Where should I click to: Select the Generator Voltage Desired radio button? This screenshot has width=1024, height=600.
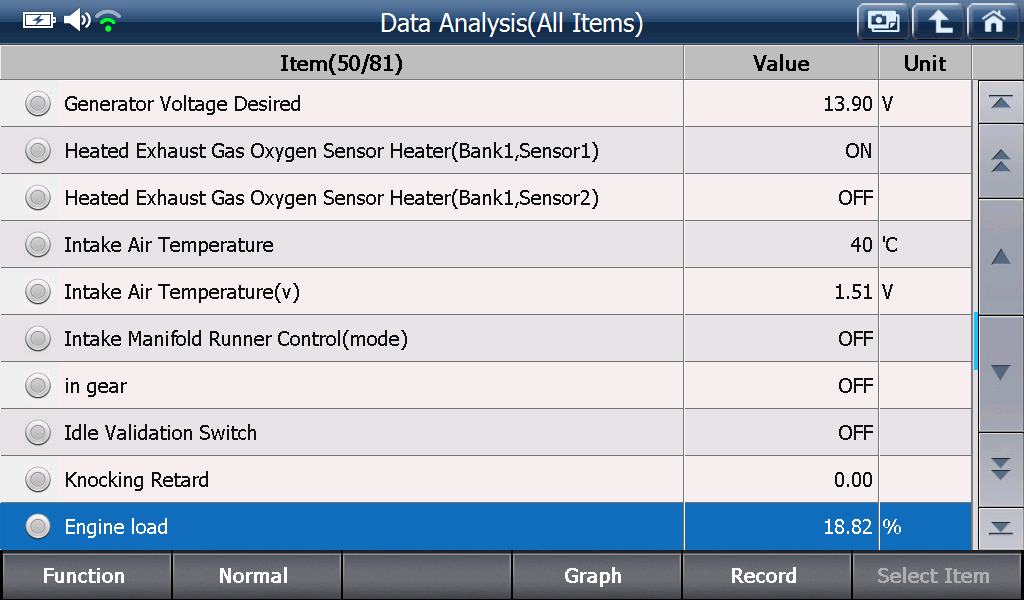click(38, 104)
